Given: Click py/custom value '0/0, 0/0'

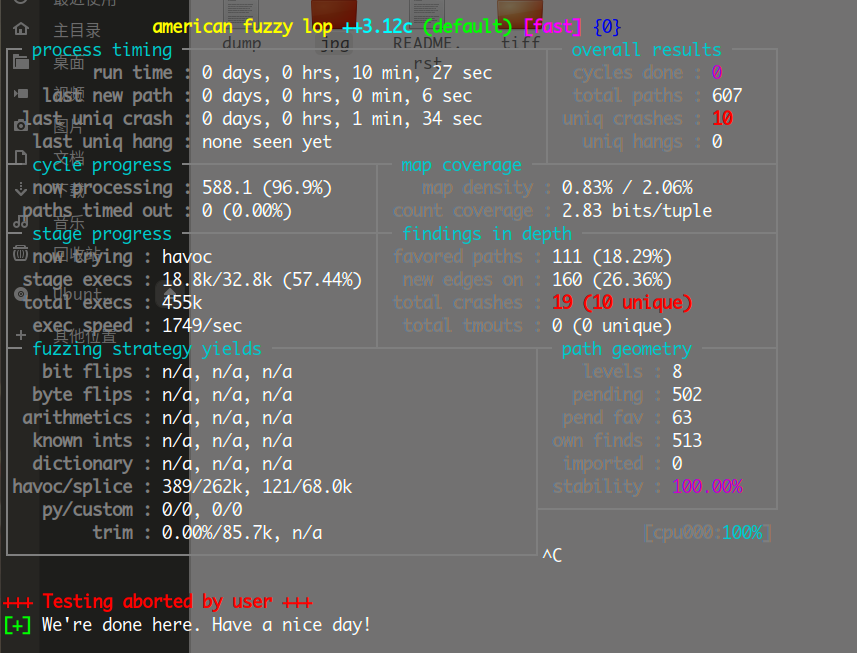Looking at the screenshot, I should (202, 510).
